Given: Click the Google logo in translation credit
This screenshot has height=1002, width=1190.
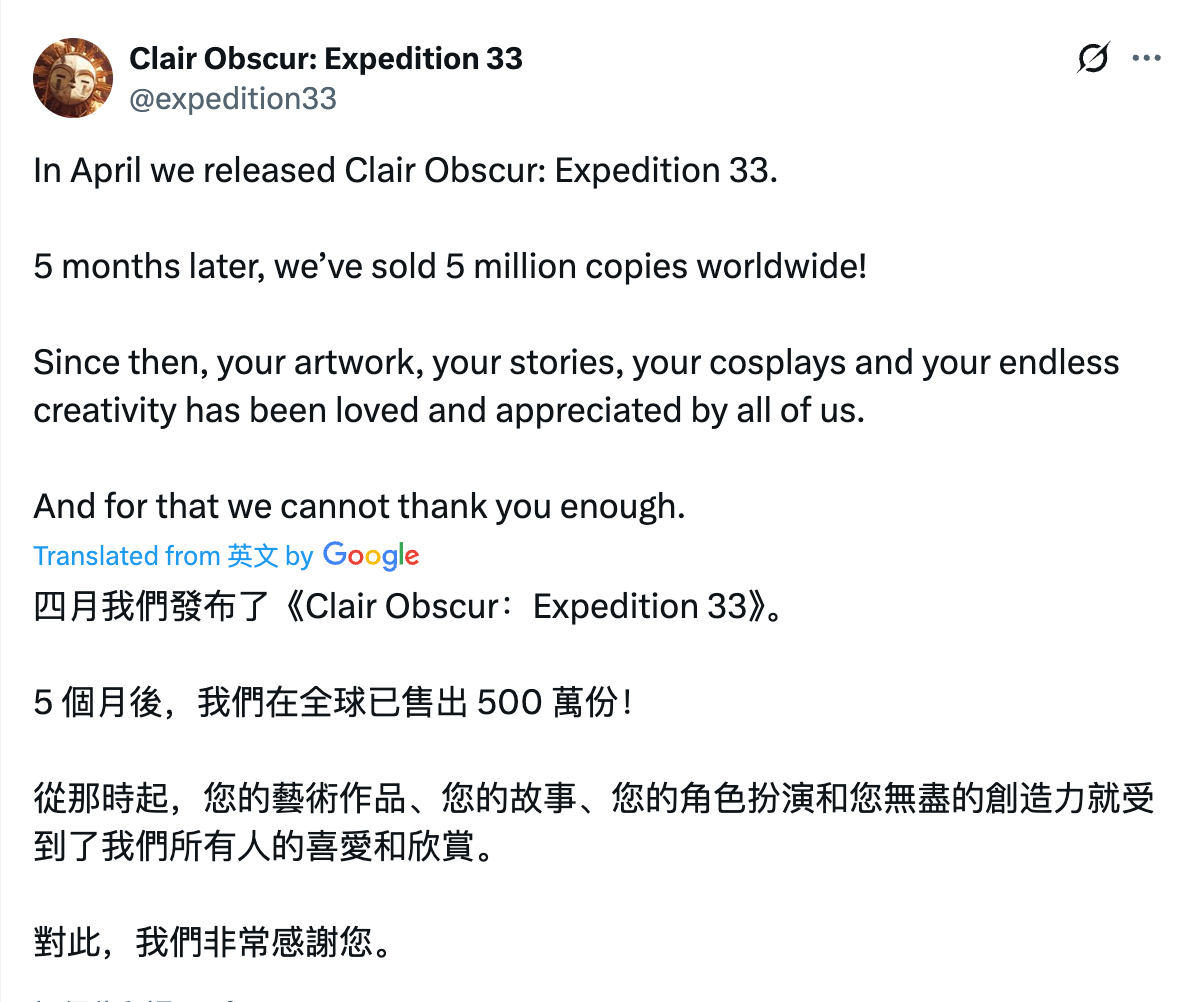Looking at the screenshot, I should pyautogui.click(x=371, y=556).
